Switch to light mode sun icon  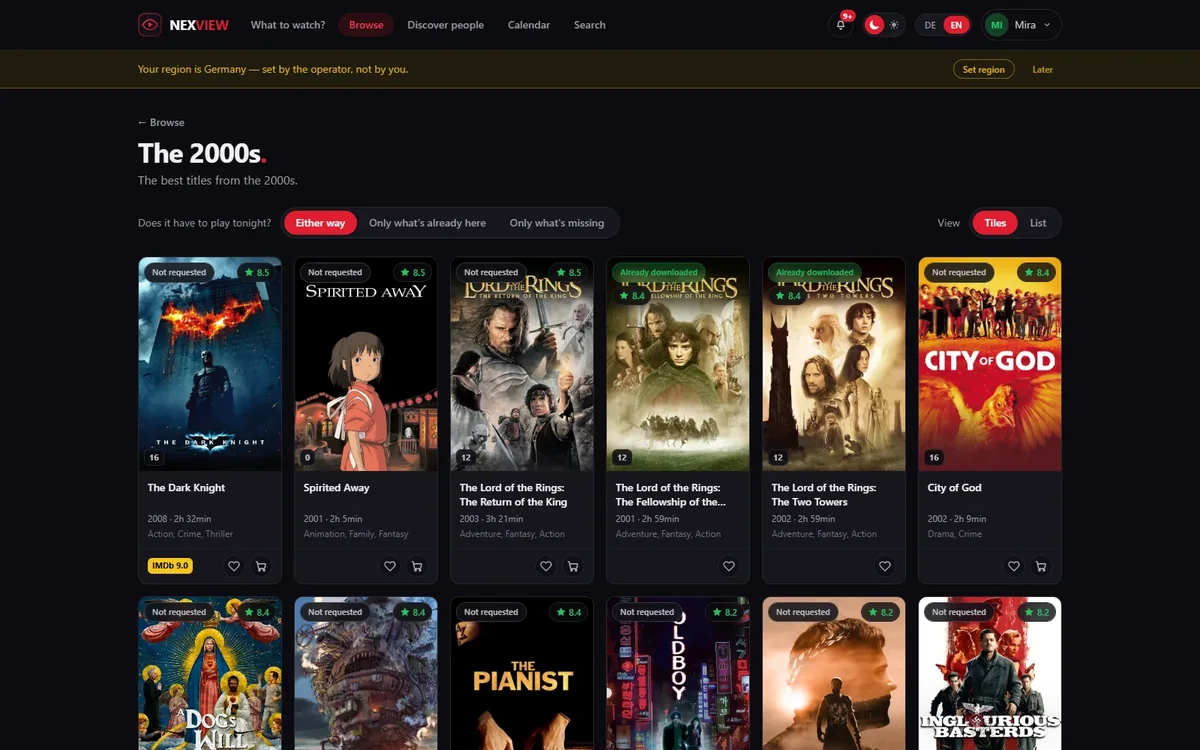[894, 25]
